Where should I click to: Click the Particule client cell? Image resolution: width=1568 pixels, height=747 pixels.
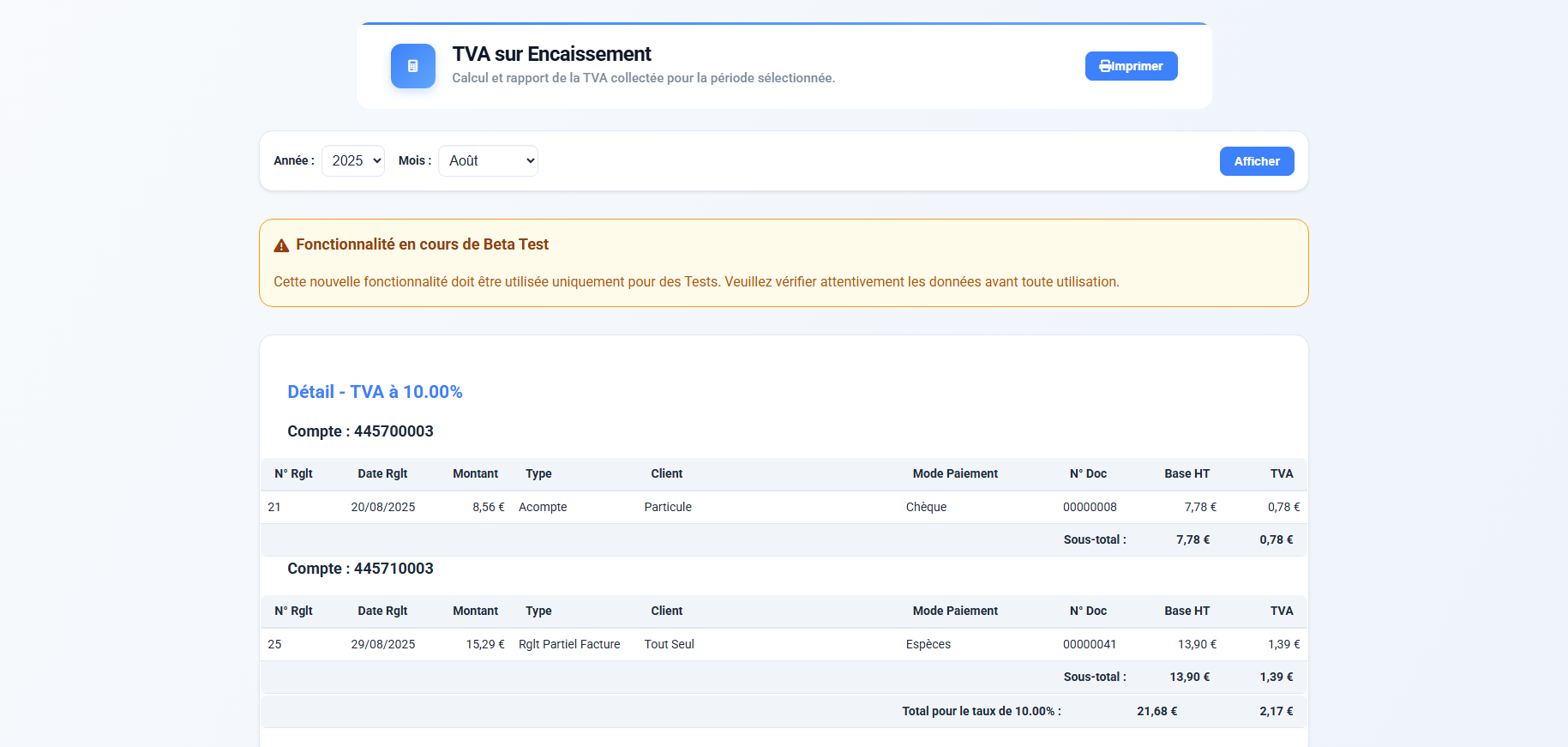click(x=668, y=507)
